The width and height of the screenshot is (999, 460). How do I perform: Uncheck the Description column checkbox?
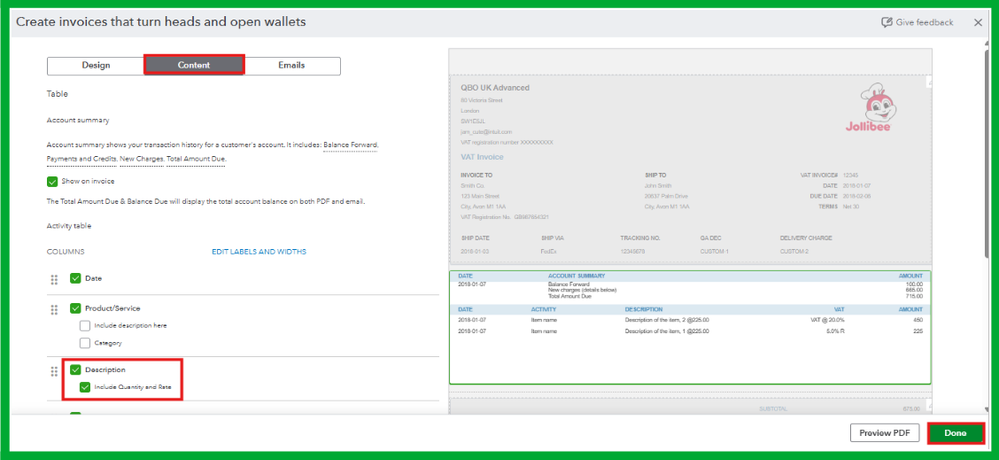[75, 370]
